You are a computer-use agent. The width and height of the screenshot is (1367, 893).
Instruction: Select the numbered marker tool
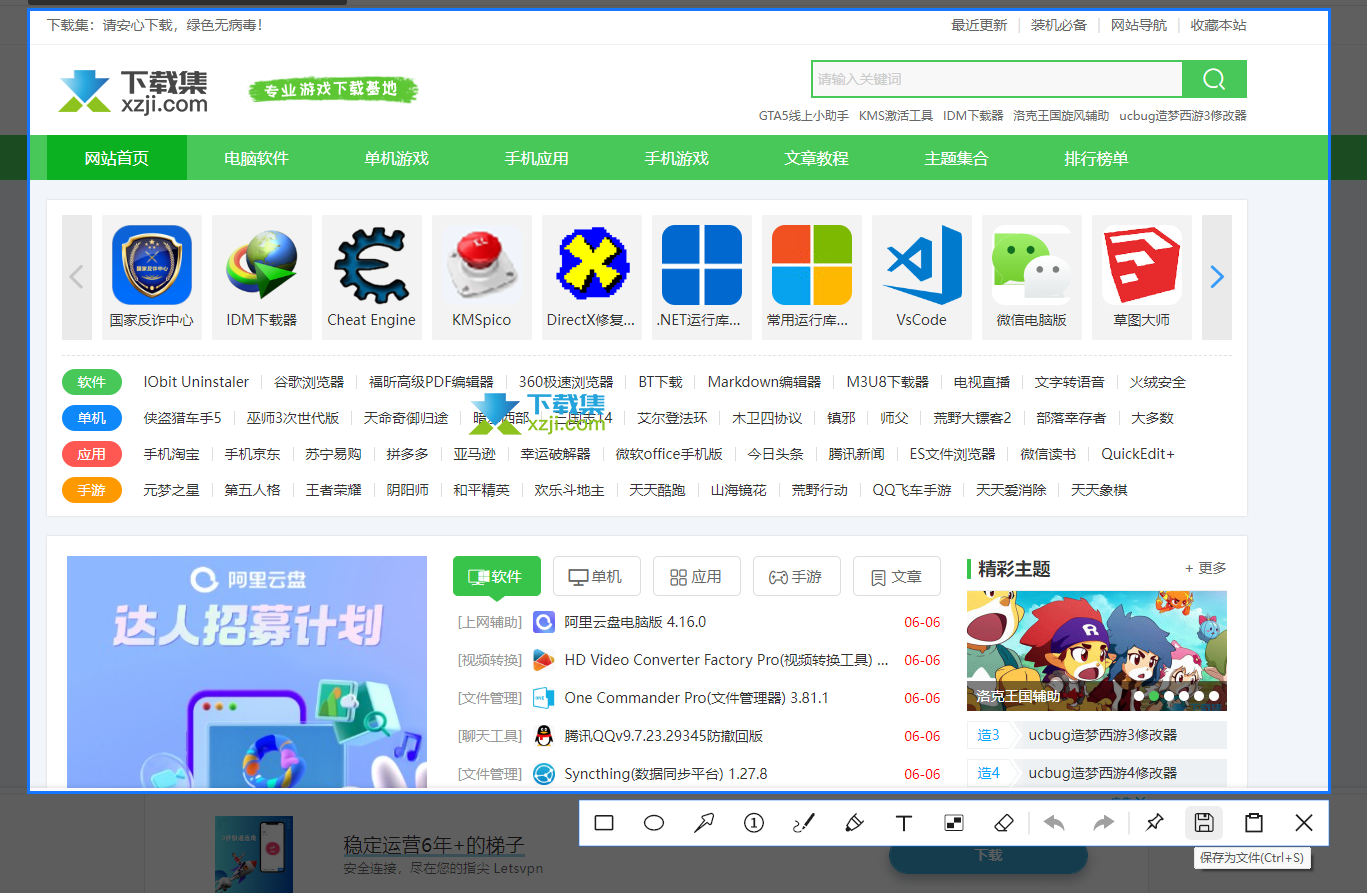tap(754, 823)
